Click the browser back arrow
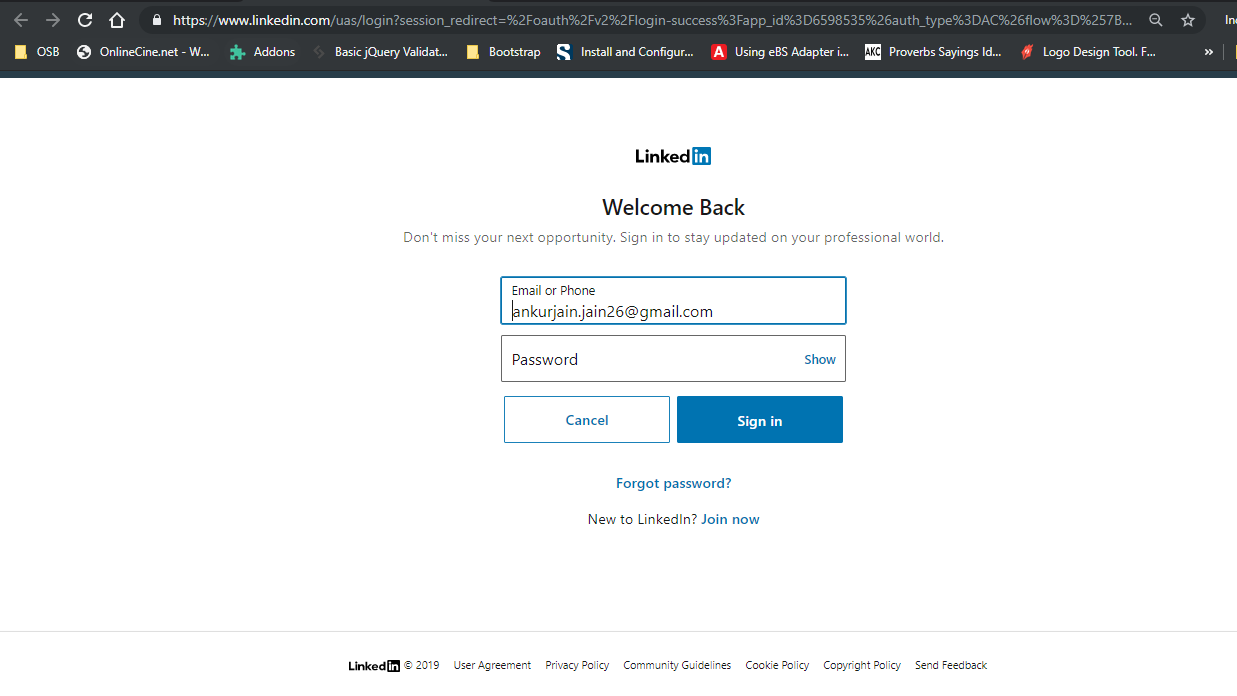The height and width of the screenshot is (696, 1237). (21, 20)
